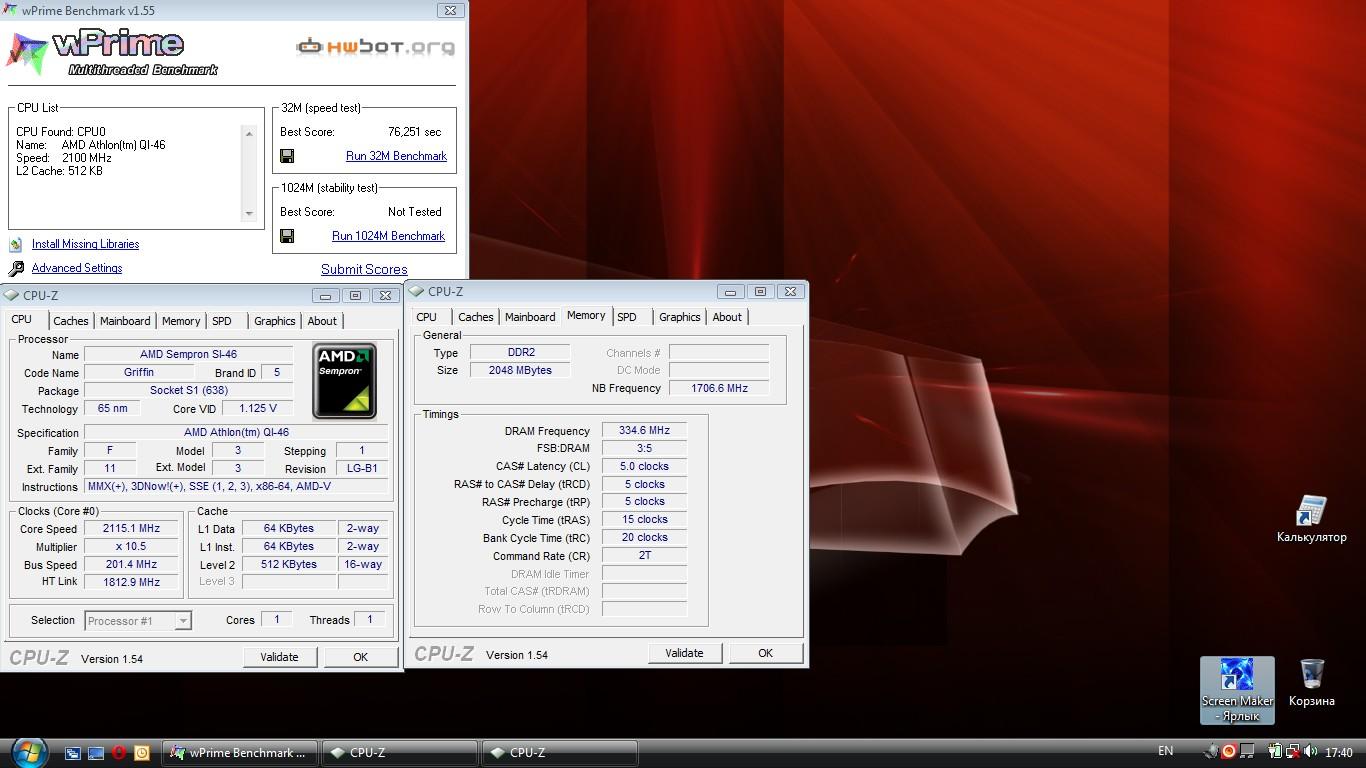Click the wPrime title bar icon
The image size is (1366, 768).
9,10
